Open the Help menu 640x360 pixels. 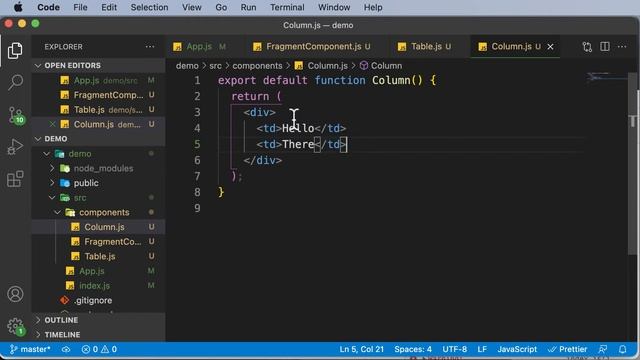373,7
